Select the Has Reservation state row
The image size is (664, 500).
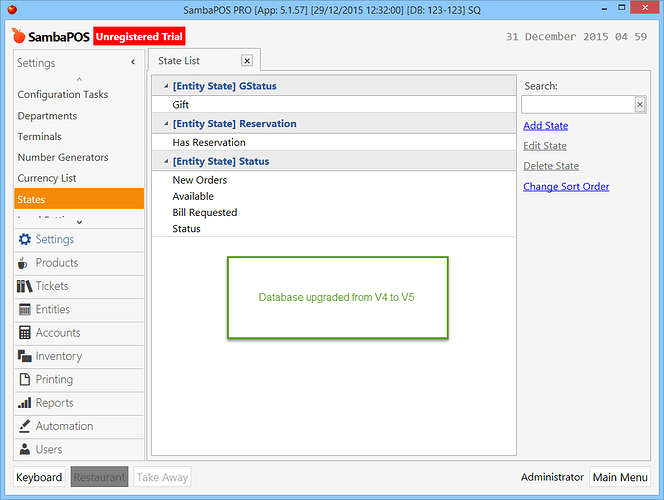(334, 142)
